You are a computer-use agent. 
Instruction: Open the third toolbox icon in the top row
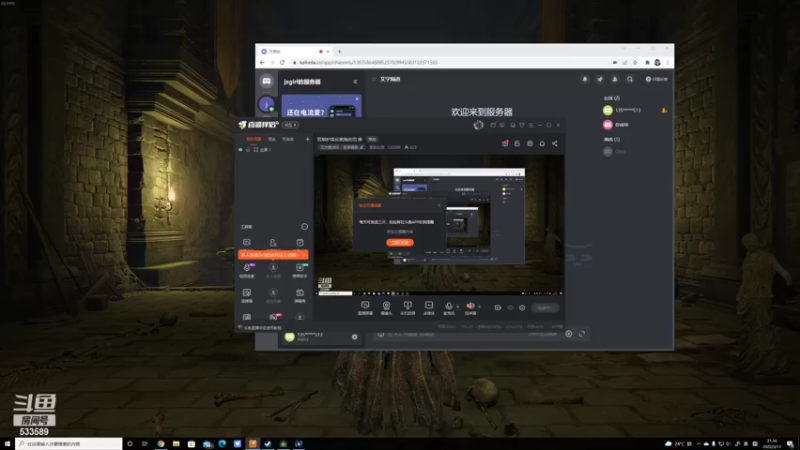[300, 242]
